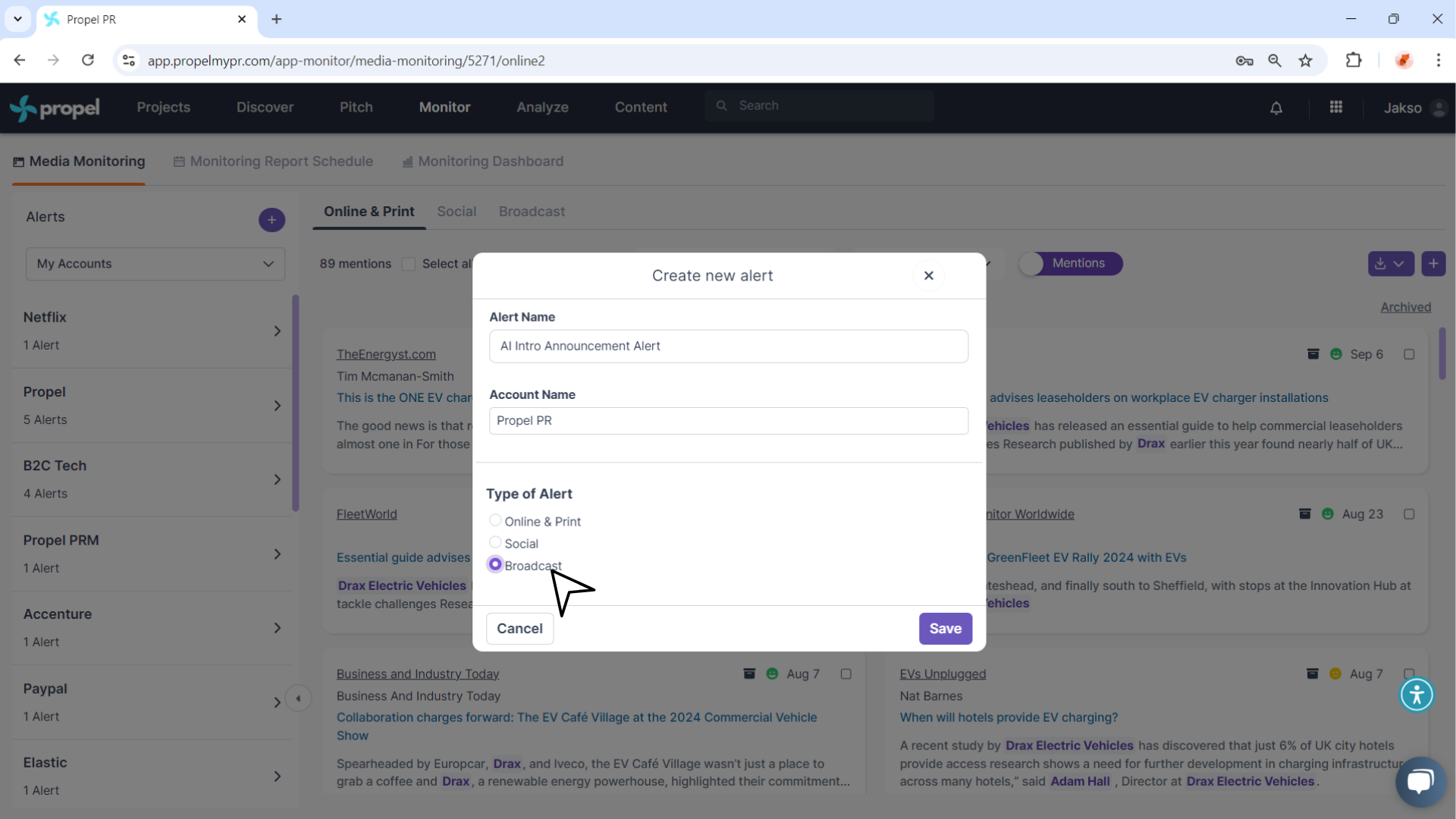
Task: Check the Select all checkbox
Action: (x=409, y=264)
